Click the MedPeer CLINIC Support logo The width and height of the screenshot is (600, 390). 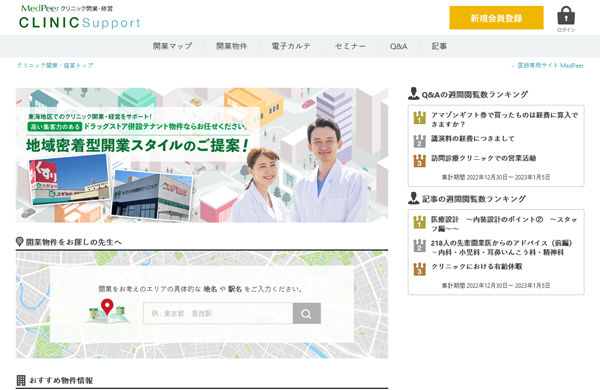pyautogui.click(x=80, y=17)
